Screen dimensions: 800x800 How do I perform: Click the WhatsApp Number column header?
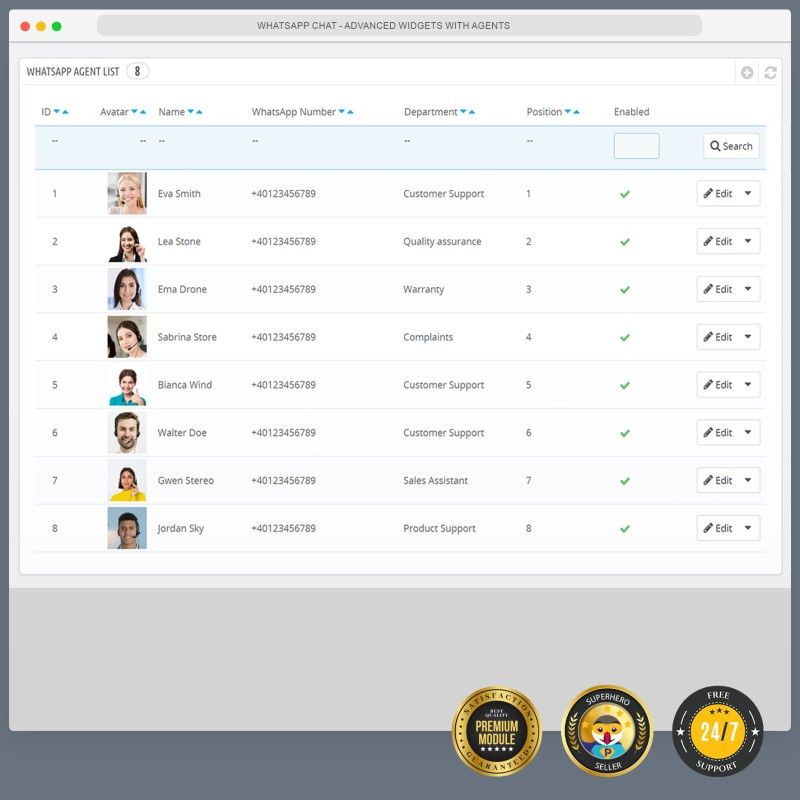(293, 112)
